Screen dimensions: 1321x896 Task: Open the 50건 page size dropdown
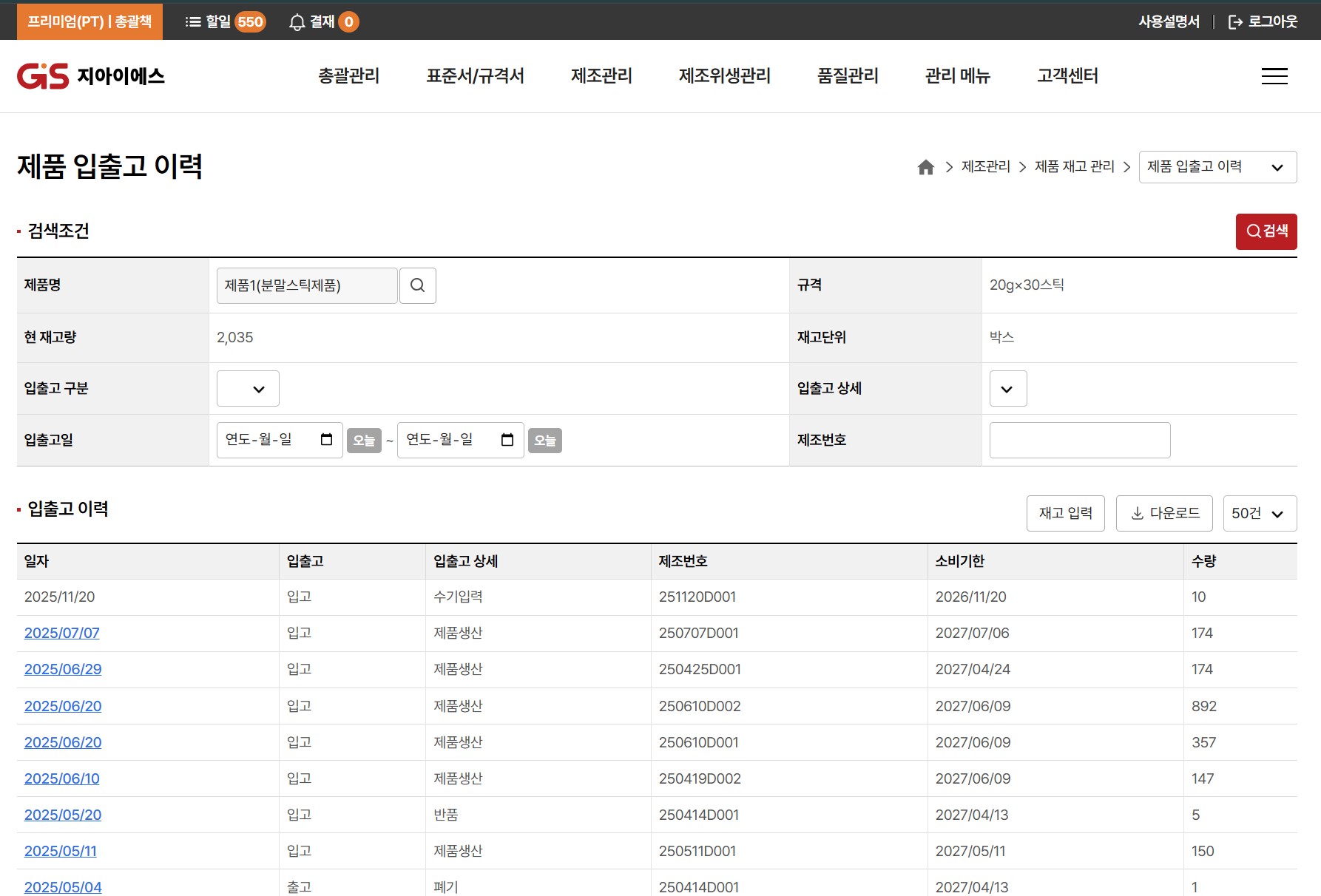(x=1259, y=513)
